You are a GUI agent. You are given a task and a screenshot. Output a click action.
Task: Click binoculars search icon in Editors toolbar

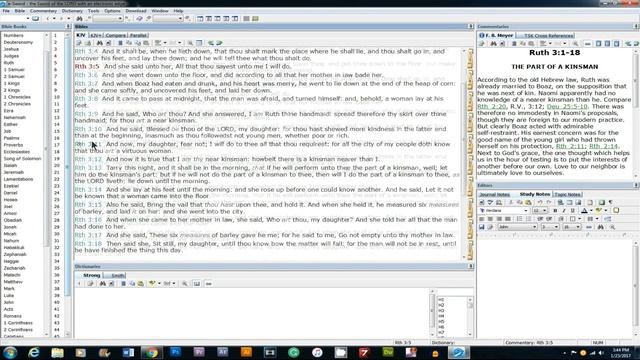(600, 227)
